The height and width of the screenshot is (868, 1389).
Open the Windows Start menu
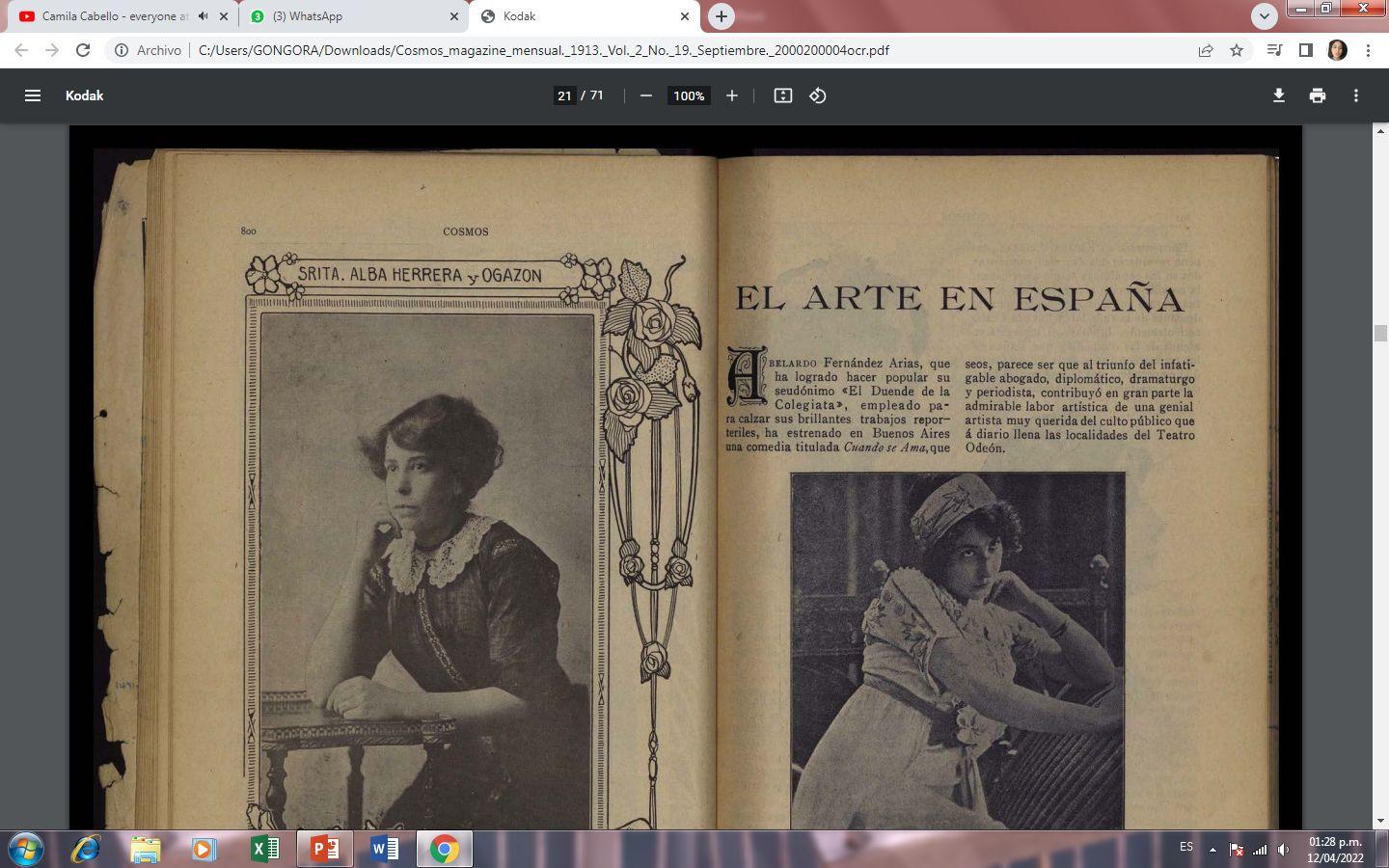25,849
